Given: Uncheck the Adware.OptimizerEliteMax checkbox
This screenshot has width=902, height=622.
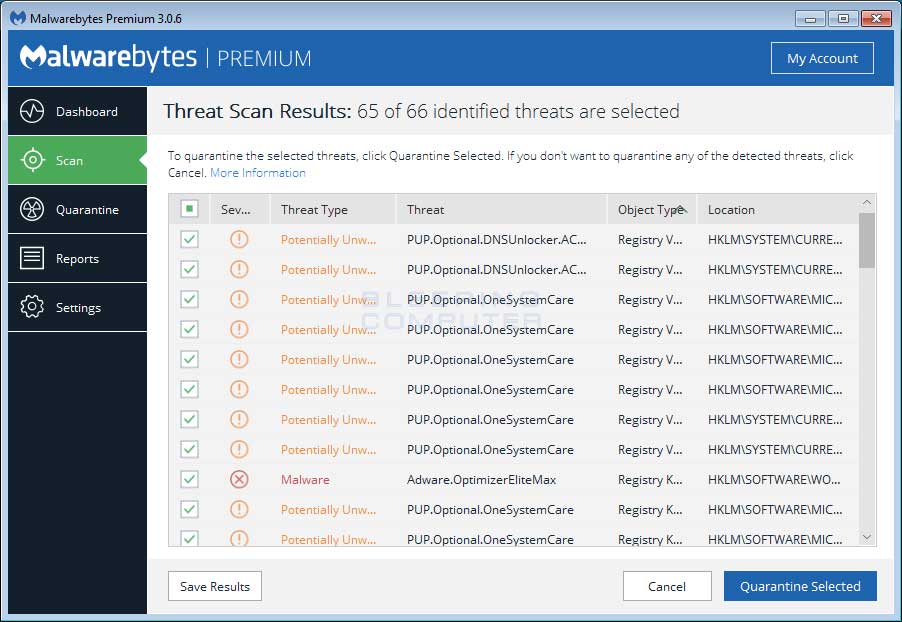Looking at the screenshot, I should tap(189, 479).
